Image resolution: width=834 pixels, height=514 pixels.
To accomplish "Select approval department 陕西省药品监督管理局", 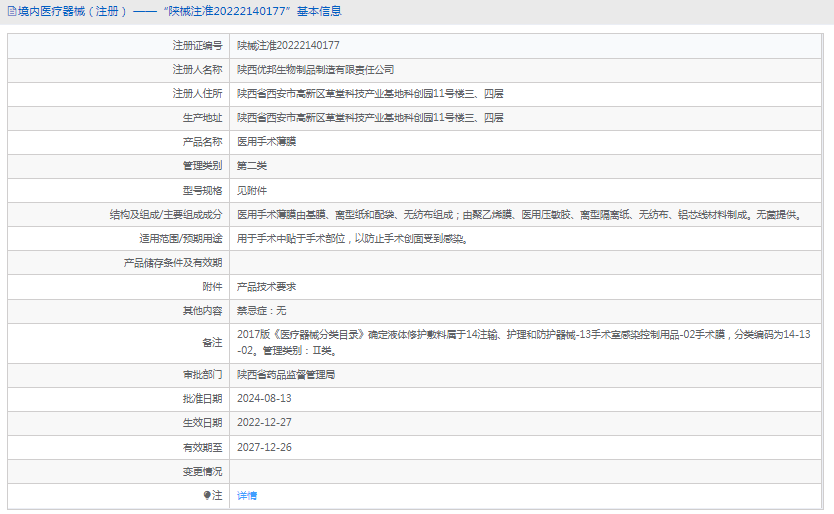I will (x=286, y=375).
